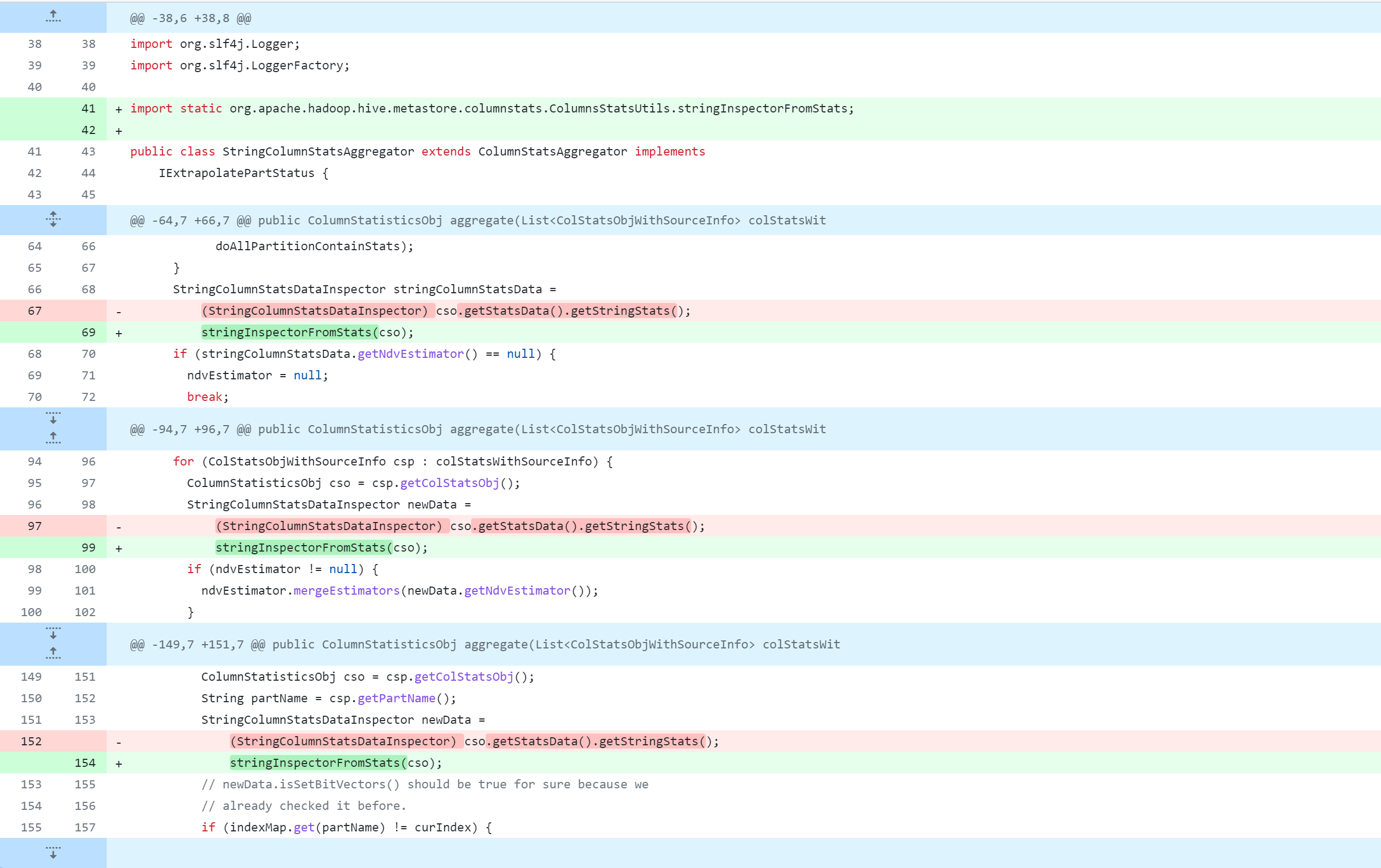This screenshot has height=868, width=1381.
Task: Select deleted line number 152
Action: coord(31,742)
